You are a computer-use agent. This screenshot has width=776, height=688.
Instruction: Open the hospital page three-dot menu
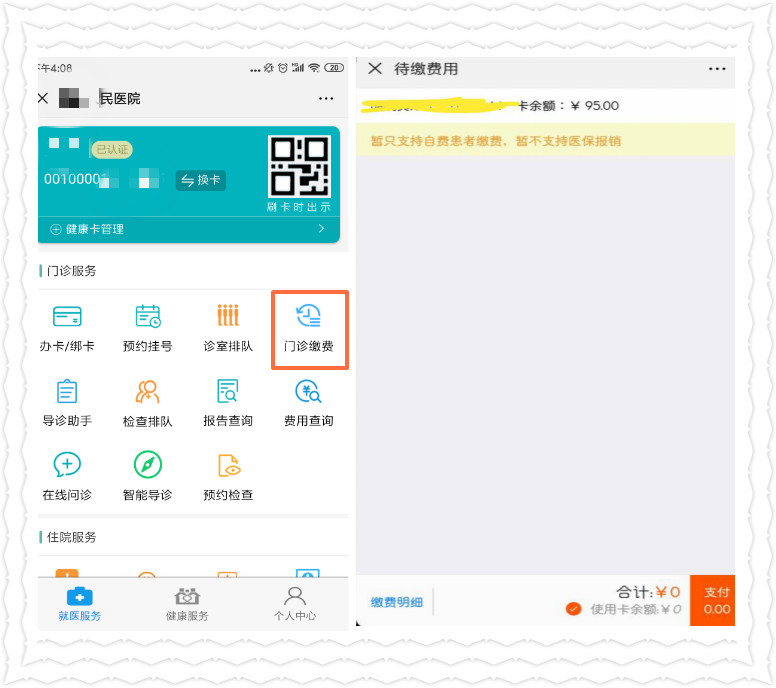click(x=326, y=99)
